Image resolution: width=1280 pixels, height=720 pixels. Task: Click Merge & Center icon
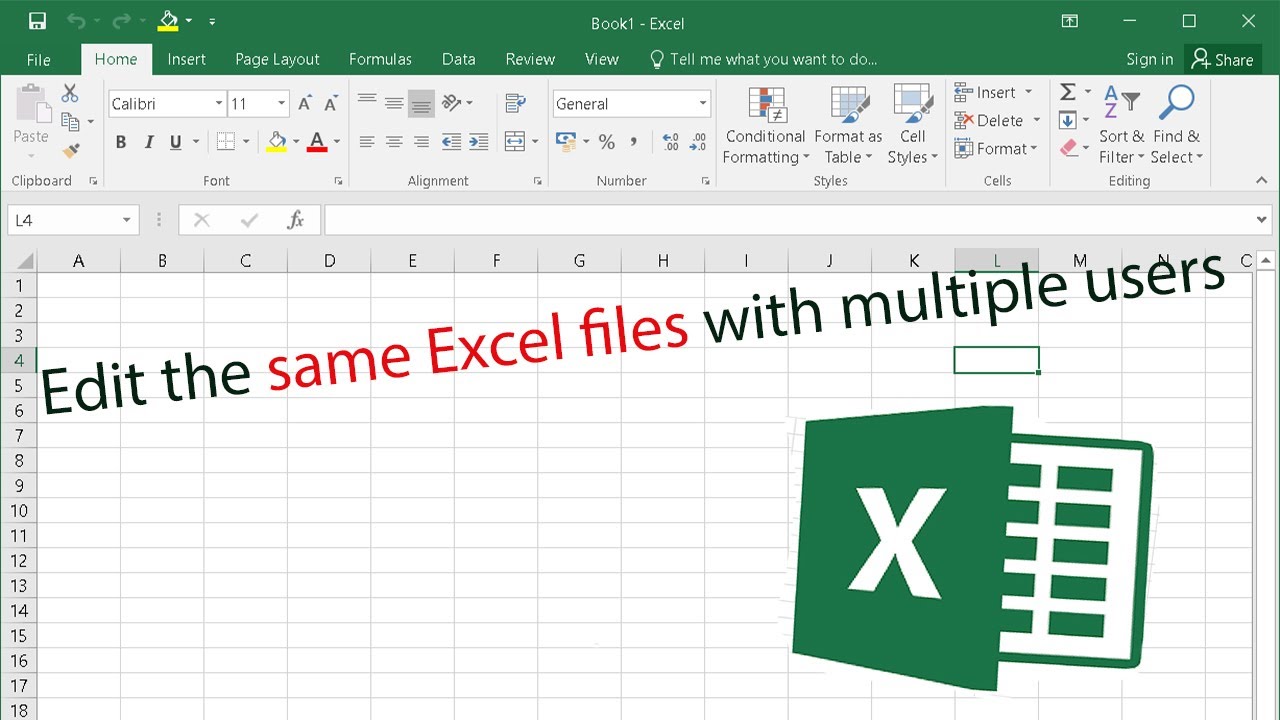tap(515, 142)
